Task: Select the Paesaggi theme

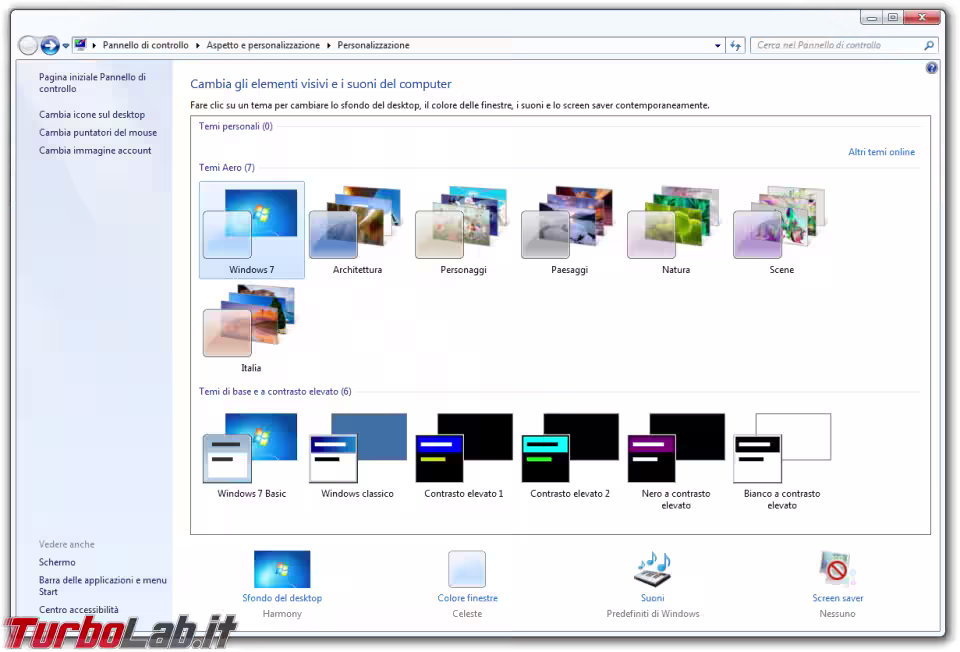Action: coord(569,230)
